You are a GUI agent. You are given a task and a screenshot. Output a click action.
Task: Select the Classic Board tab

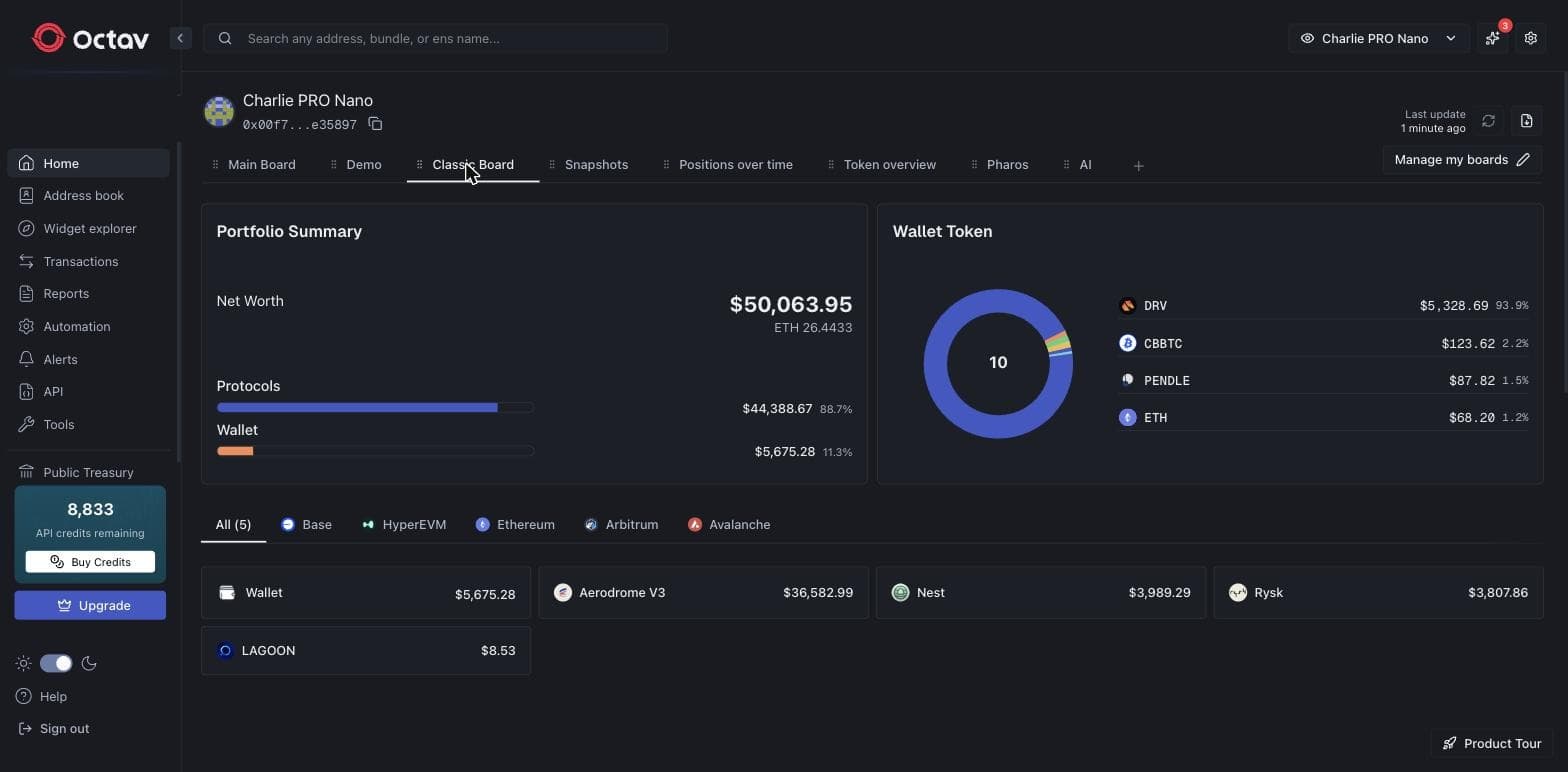click(x=472, y=165)
